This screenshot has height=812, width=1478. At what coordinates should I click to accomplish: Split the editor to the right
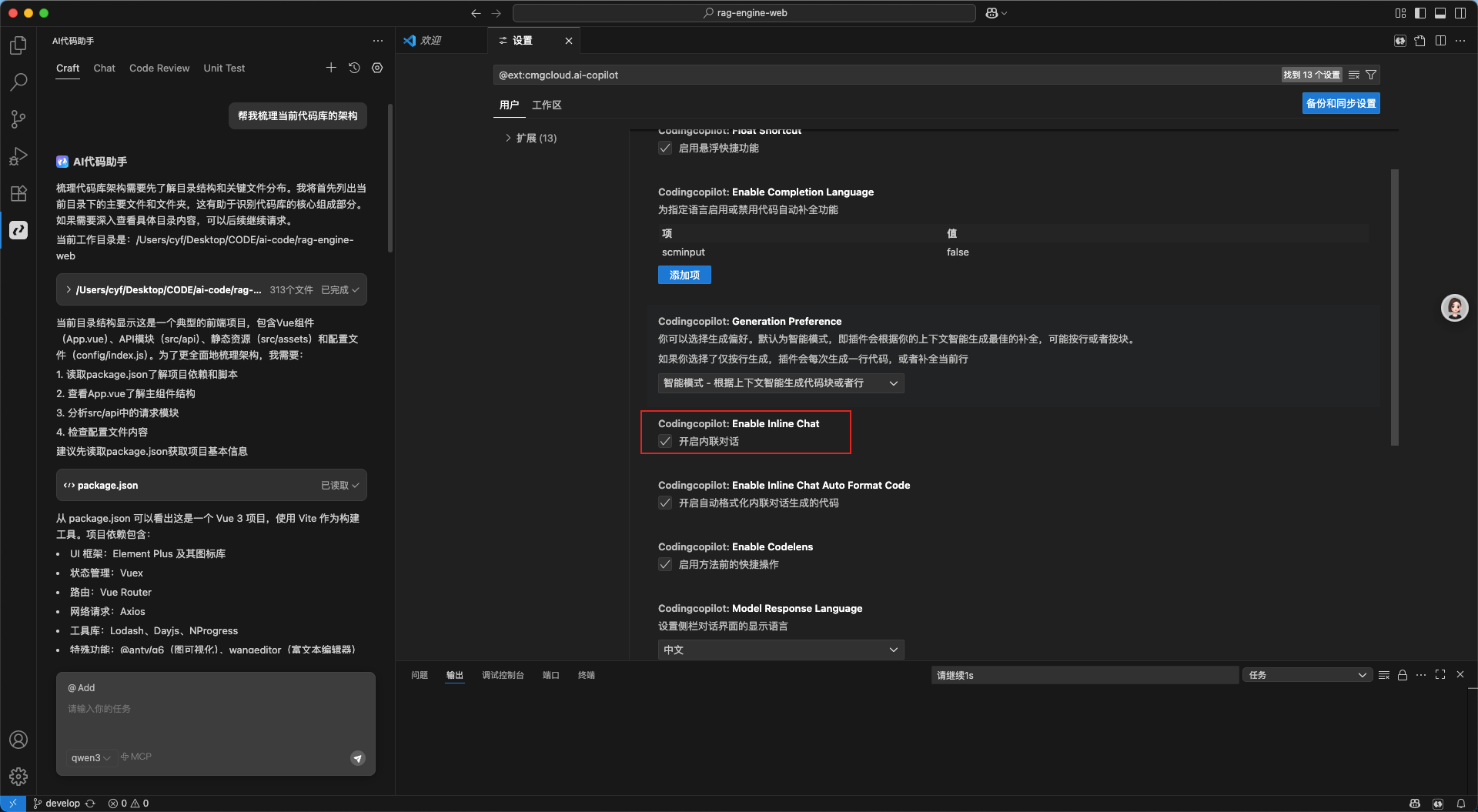pos(1440,41)
